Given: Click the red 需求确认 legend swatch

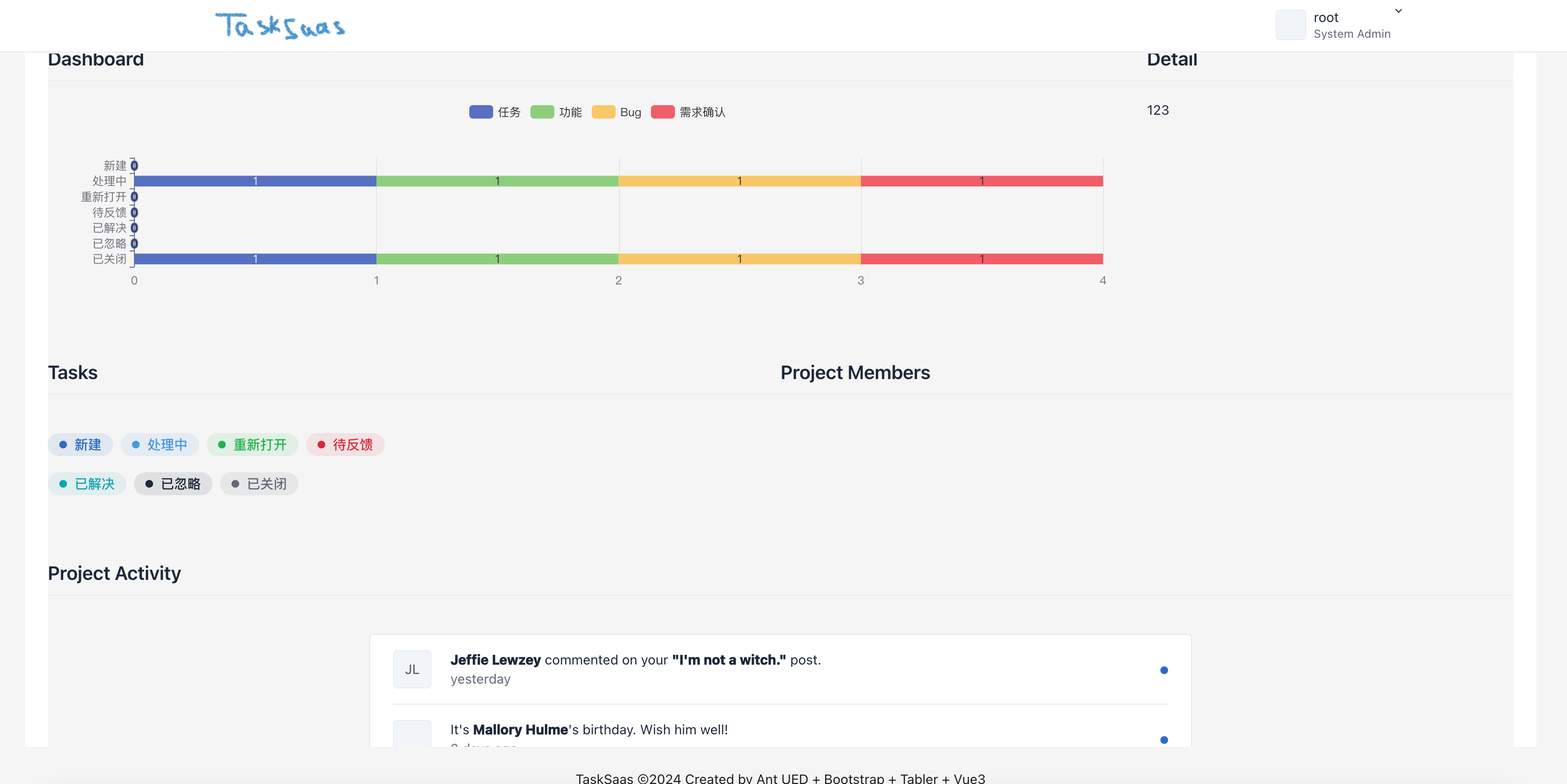Looking at the screenshot, I should pos(662,112).
